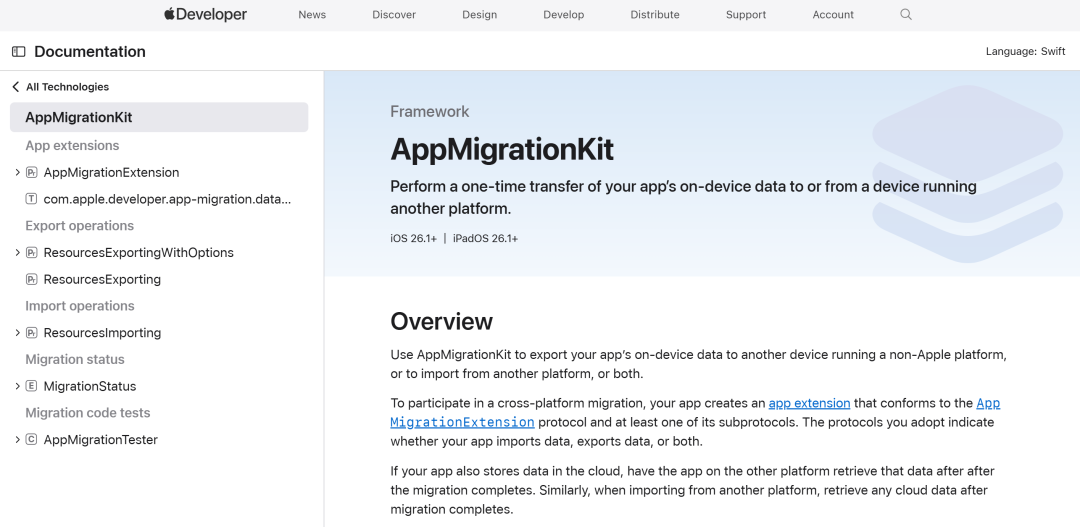
Task: Click the AppMigrationTester class icon
Action: (32, 440)
